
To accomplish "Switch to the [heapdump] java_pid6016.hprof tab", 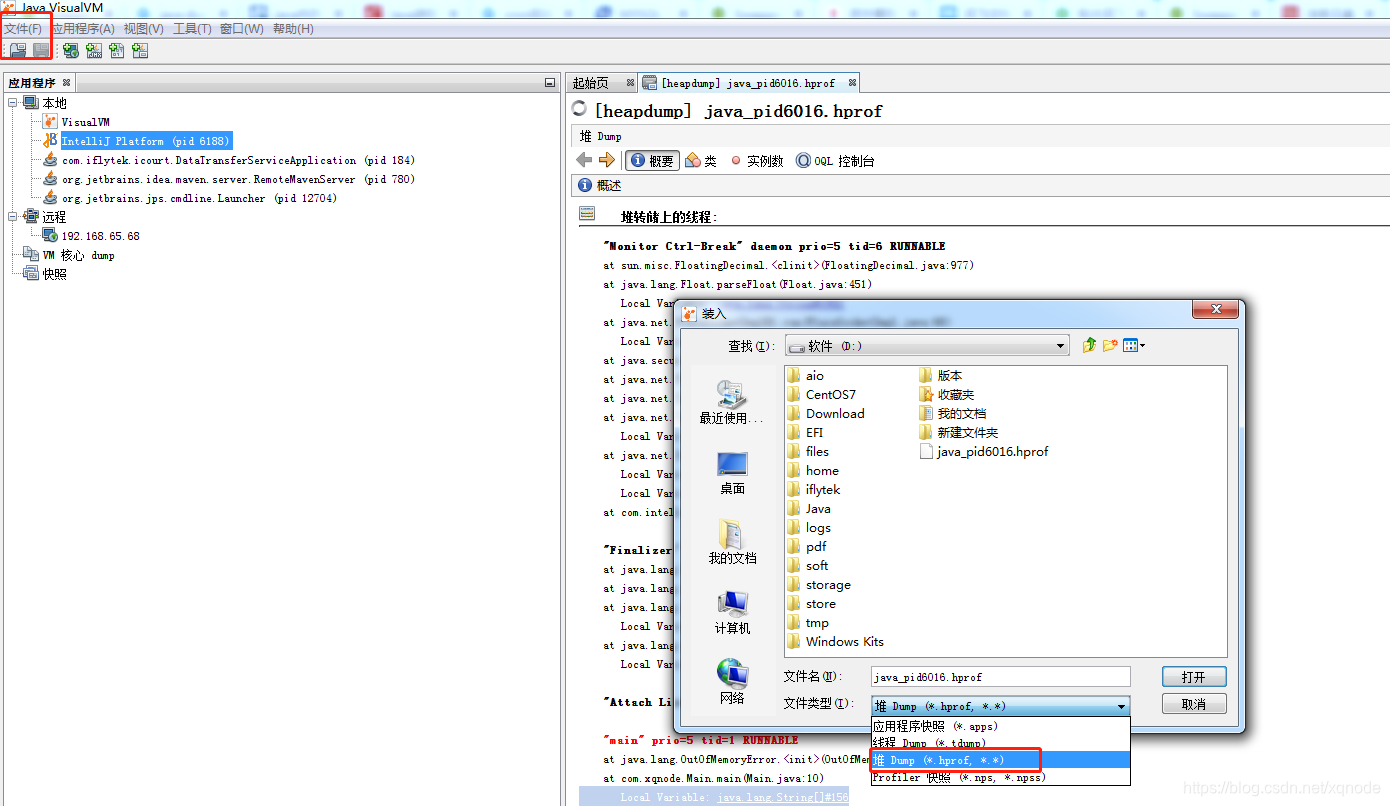I will tap(747, 83).
